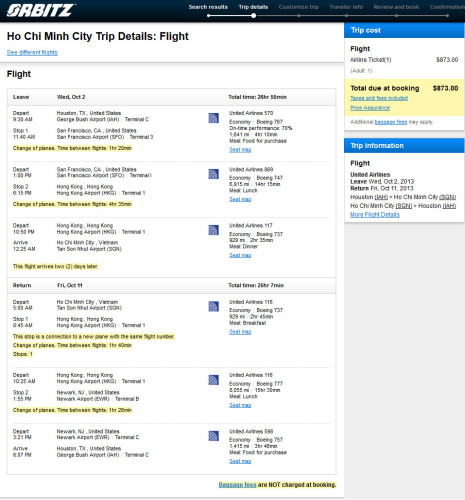View Seat map for United Airlines 570
Screen dimensions: 465x500
[x=240, y=150]
